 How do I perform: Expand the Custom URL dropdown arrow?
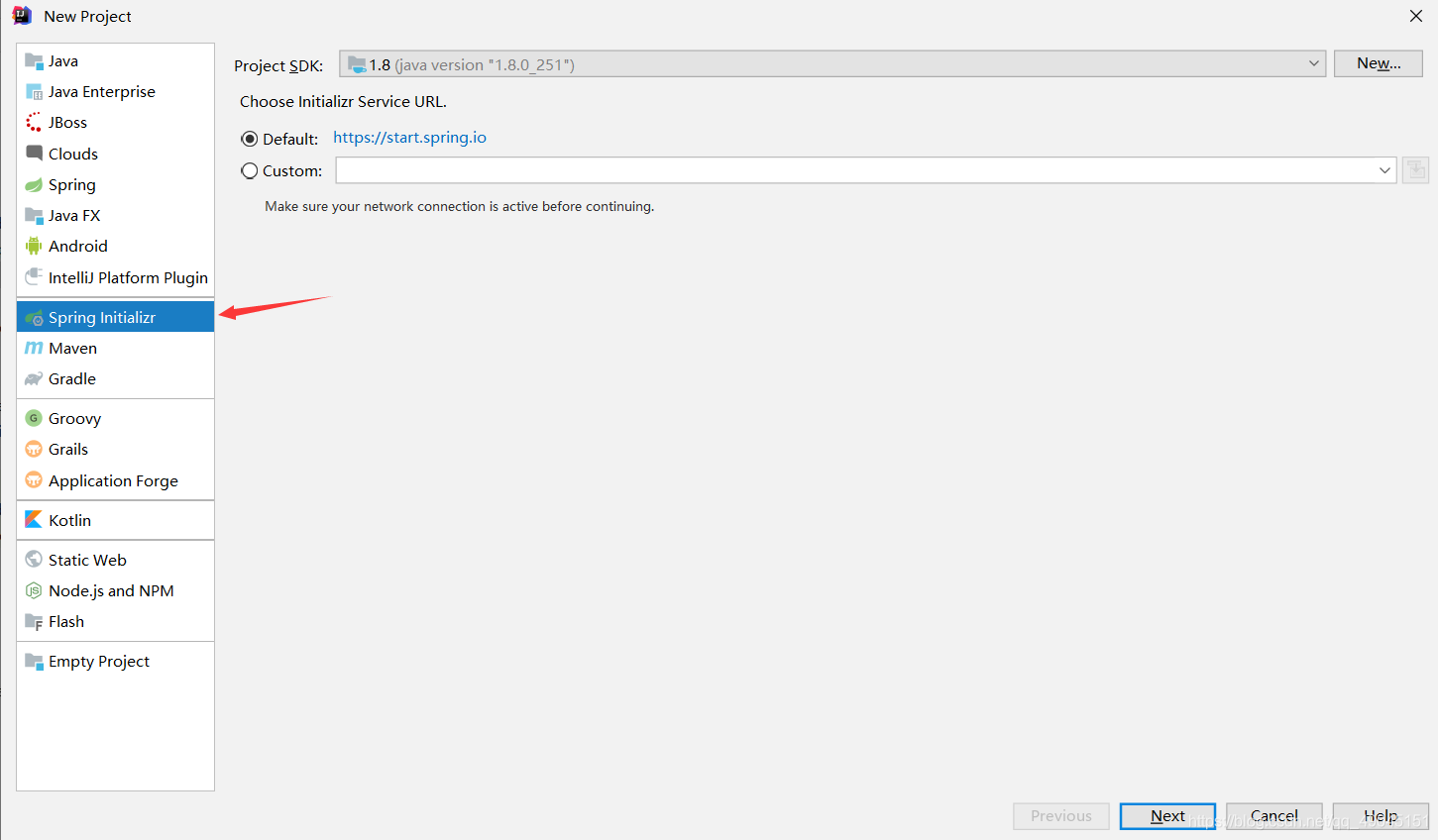pyautogui.click(x=1384, y=170)
